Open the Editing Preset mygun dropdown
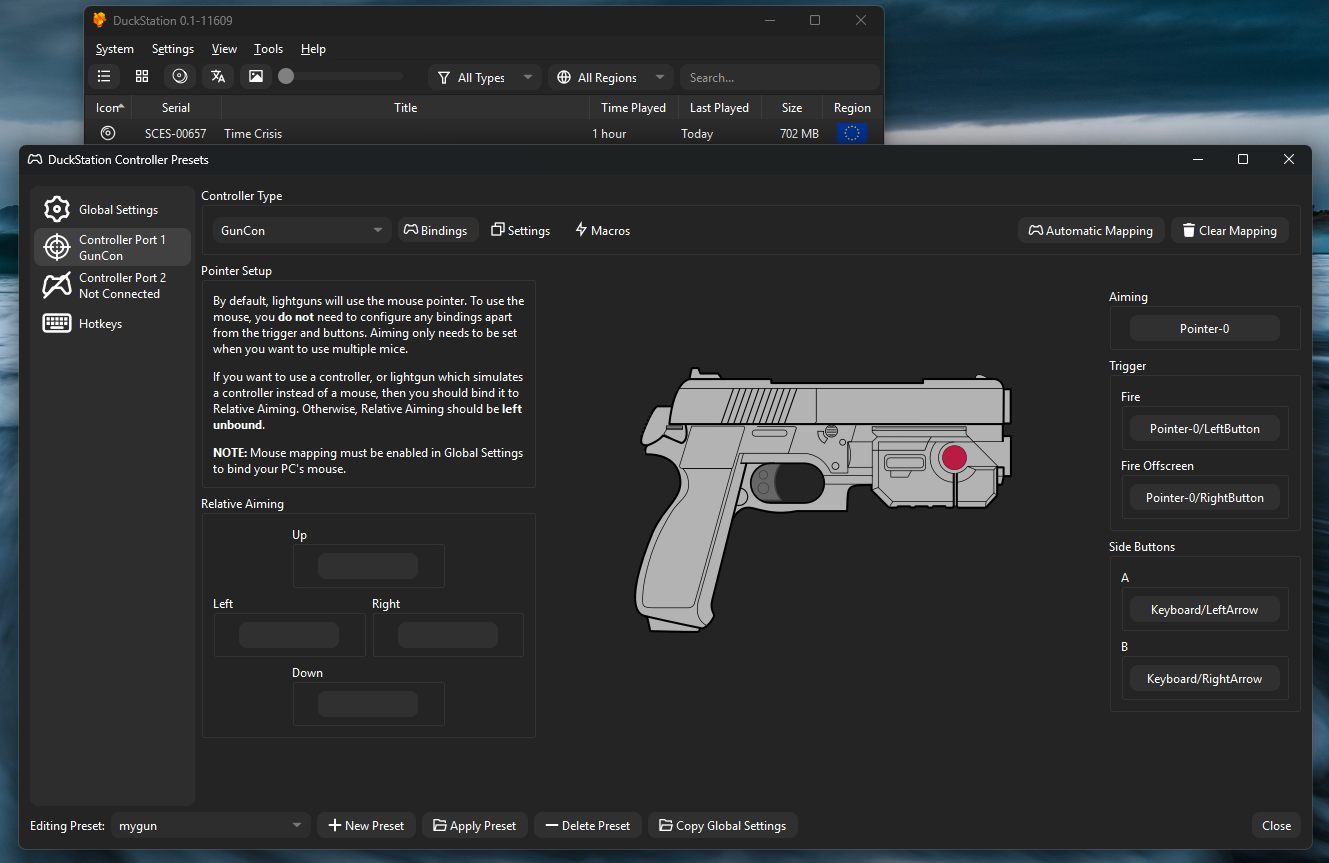This screenshot has width=1329, height=863. pyautogui.click(x=210, y=825)
